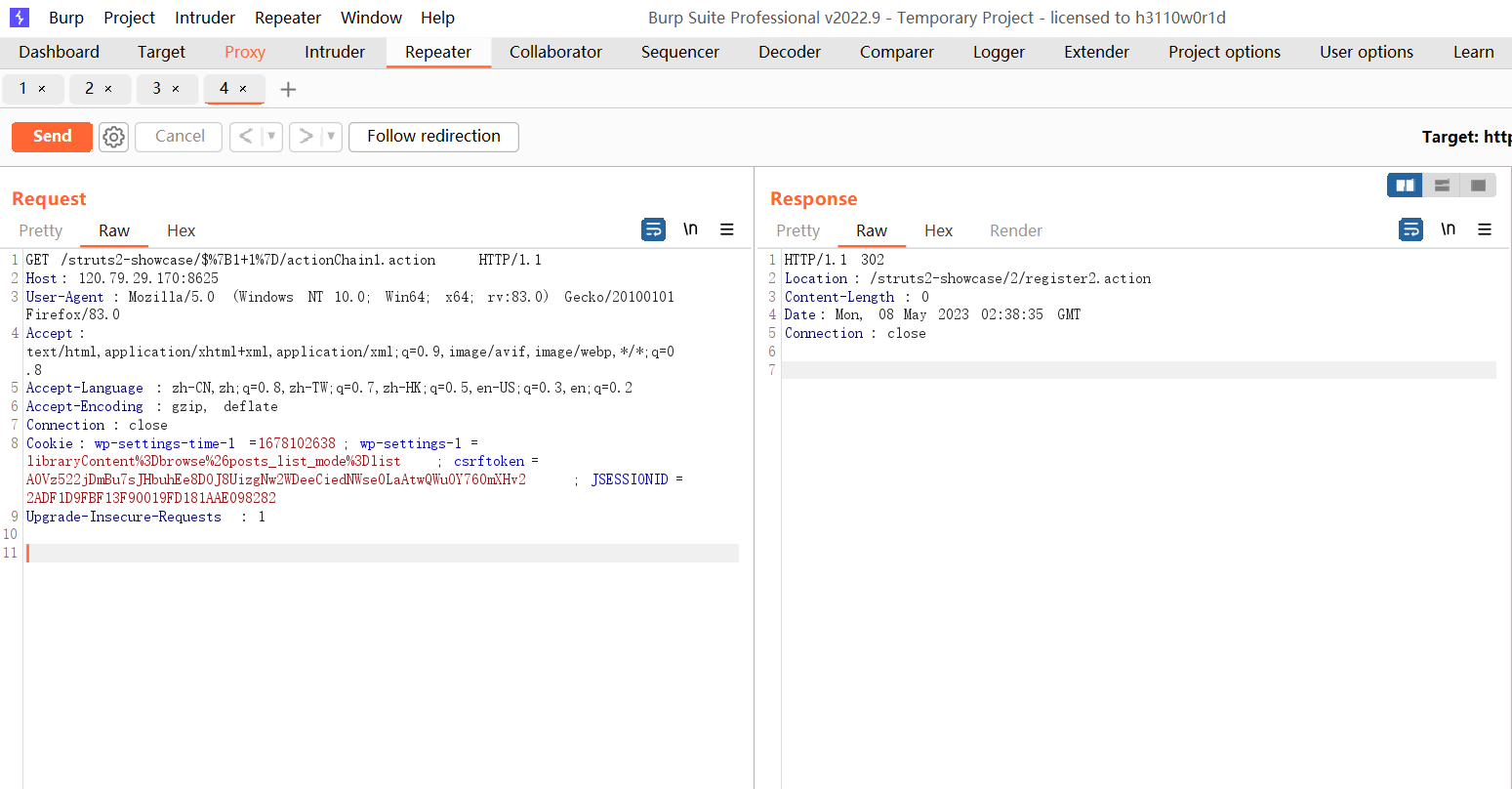Switch to Intruder tool tab
The height and width of the screenshot is (789, 1512).
(x=335, y=52)
